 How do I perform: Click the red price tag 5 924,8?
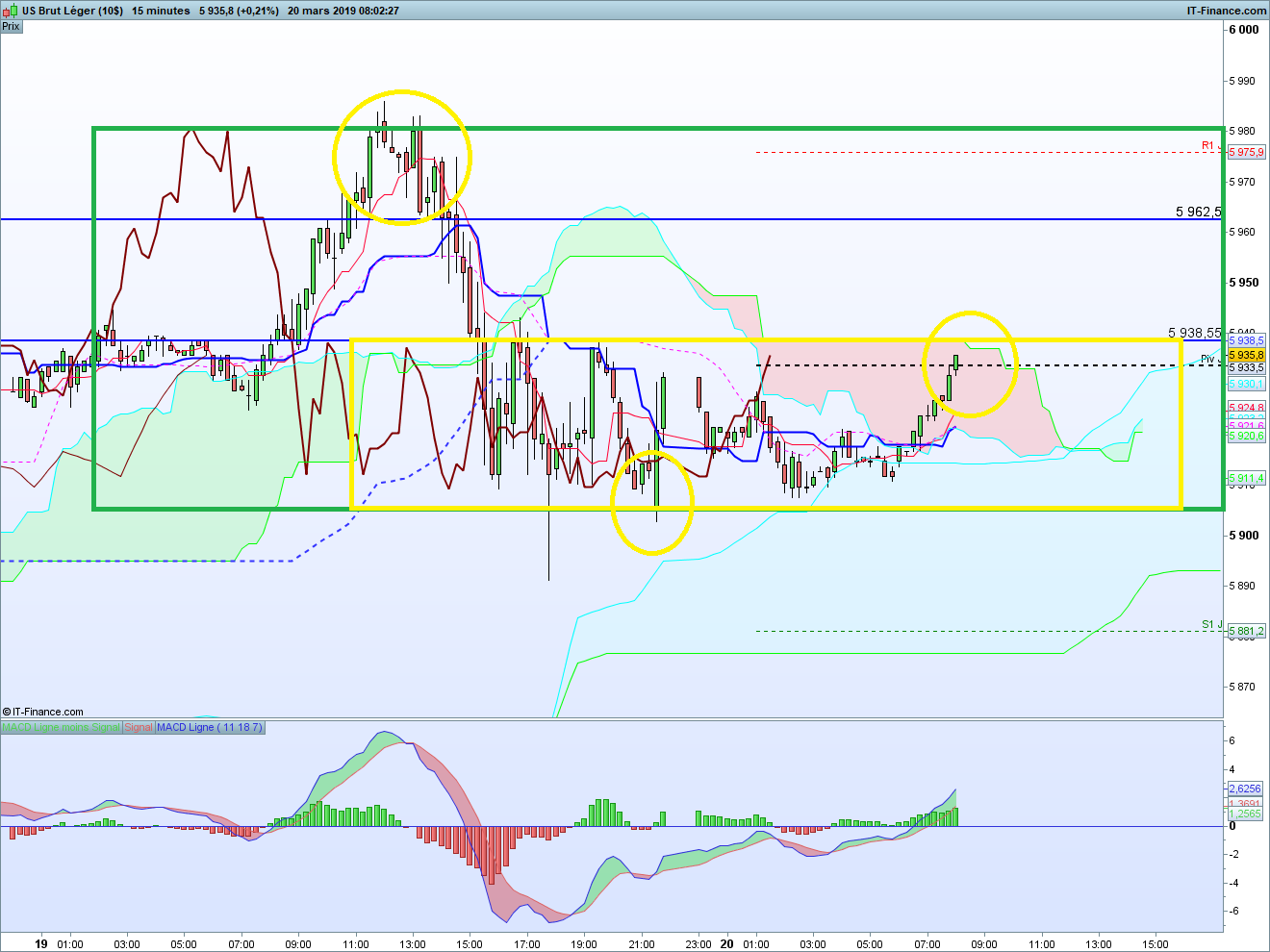[1247, 408]
